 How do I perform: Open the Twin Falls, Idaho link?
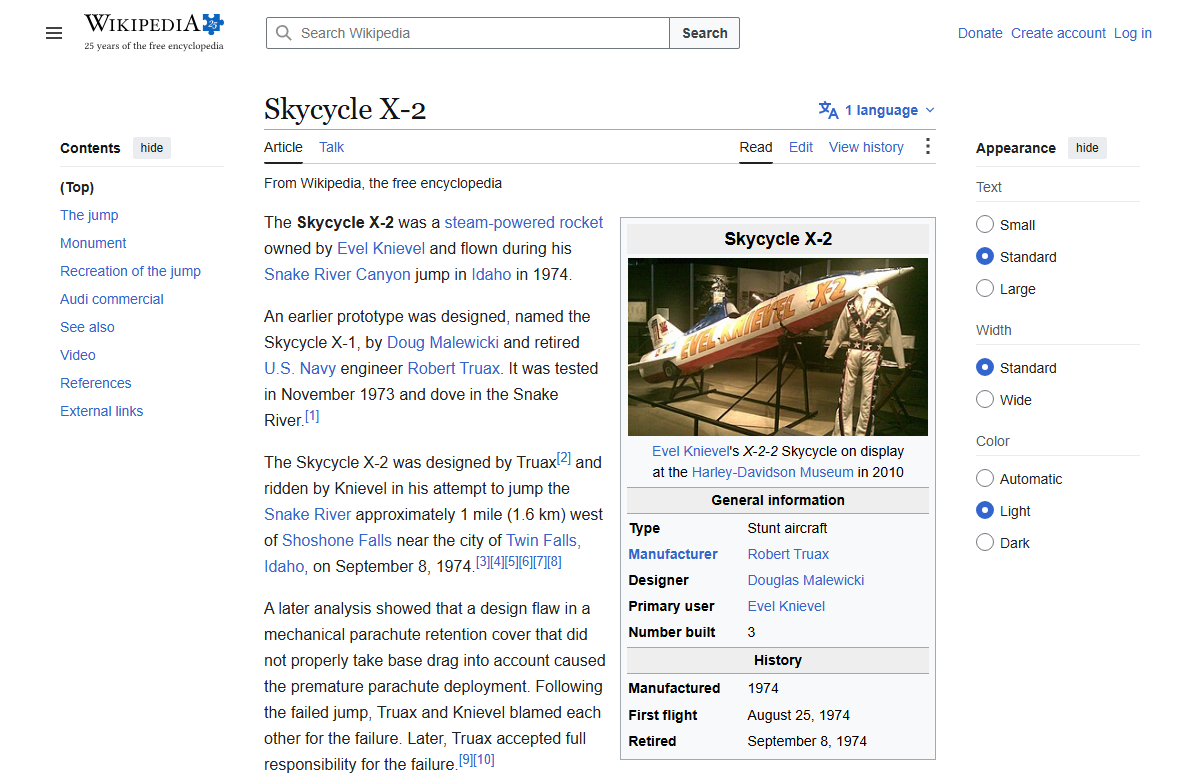543,540
